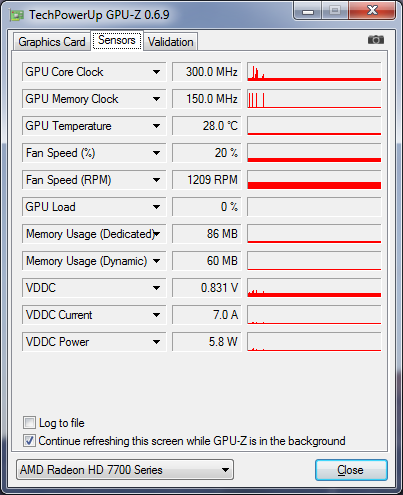The image size is (403, 495).
Task: Minimize the GPU-Z window
Action: [x=307, y=11]
